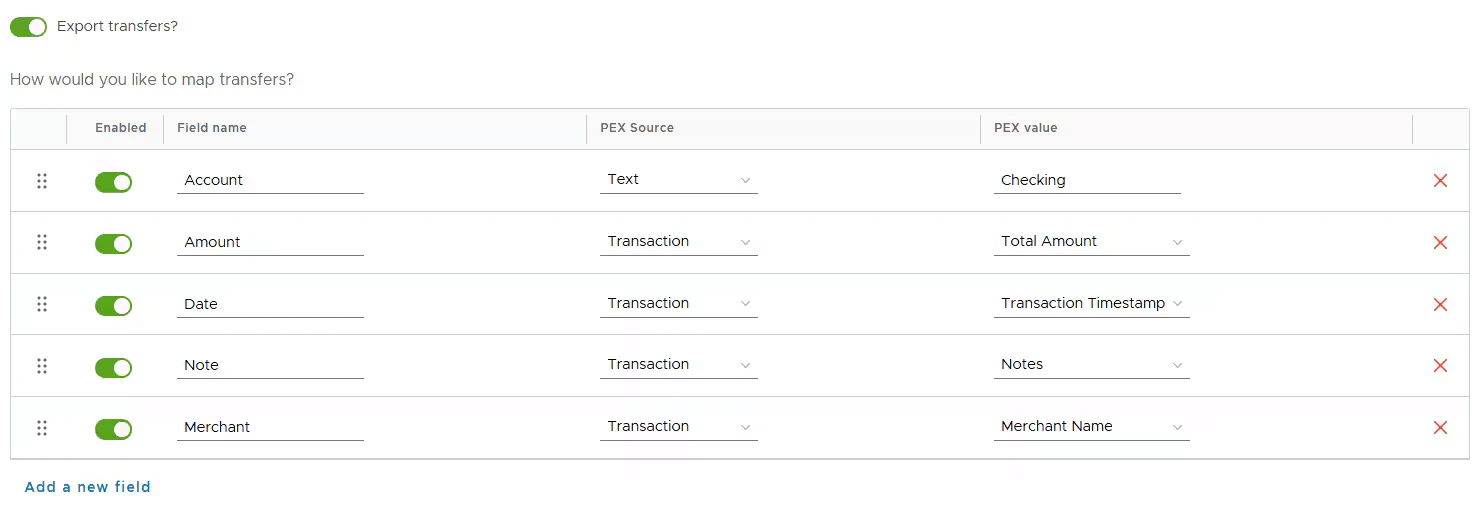Click the drag handle beside Date row

click(42, 304)
